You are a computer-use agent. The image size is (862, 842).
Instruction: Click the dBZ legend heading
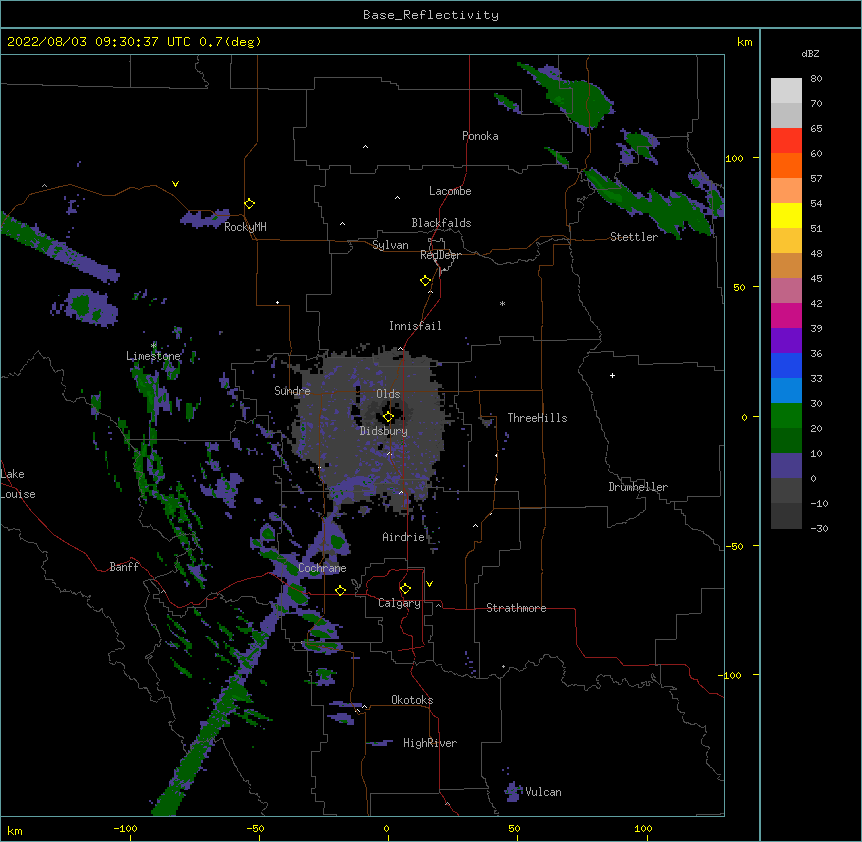tap(810, 53)
